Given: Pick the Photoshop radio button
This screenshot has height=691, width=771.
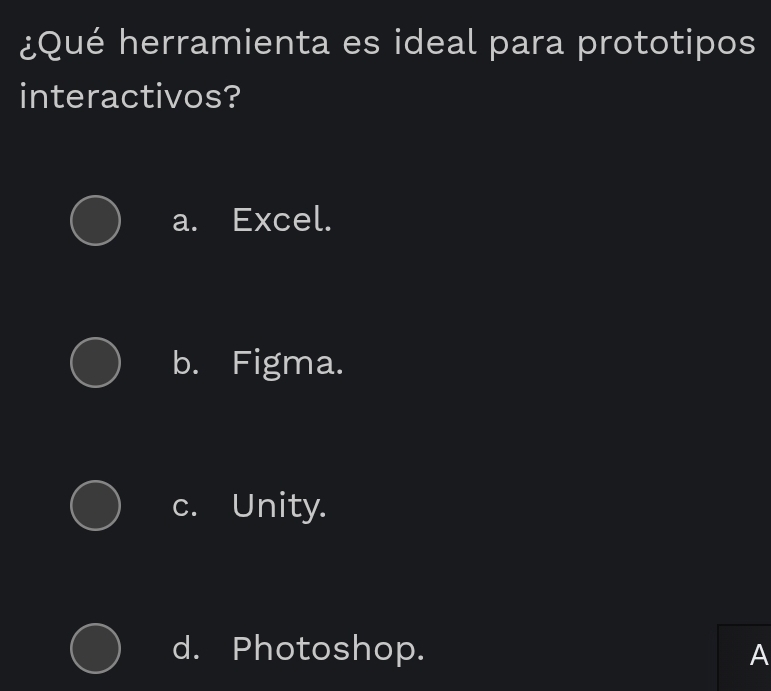Looking at the screenshot, I should coord(95,649).
